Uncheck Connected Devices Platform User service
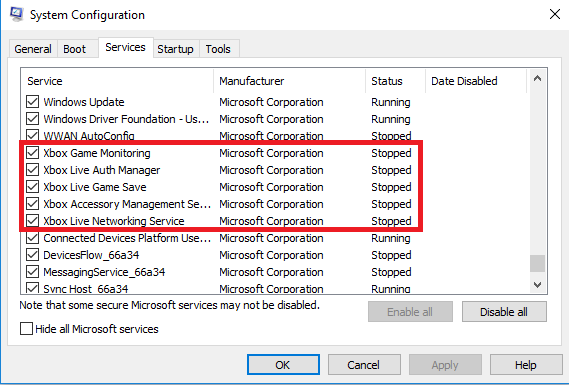 (x=33, y=238)
